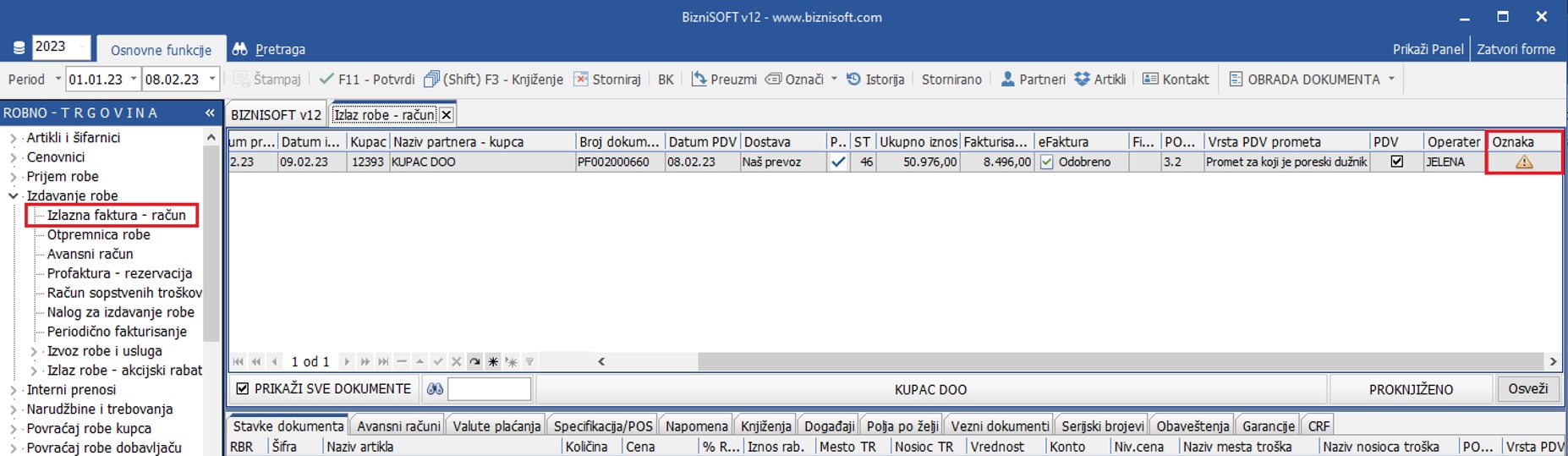Click the warning triangle in Oznaka column
The height and width of the screenshot is (456, 1568).
coord(1524,162)
